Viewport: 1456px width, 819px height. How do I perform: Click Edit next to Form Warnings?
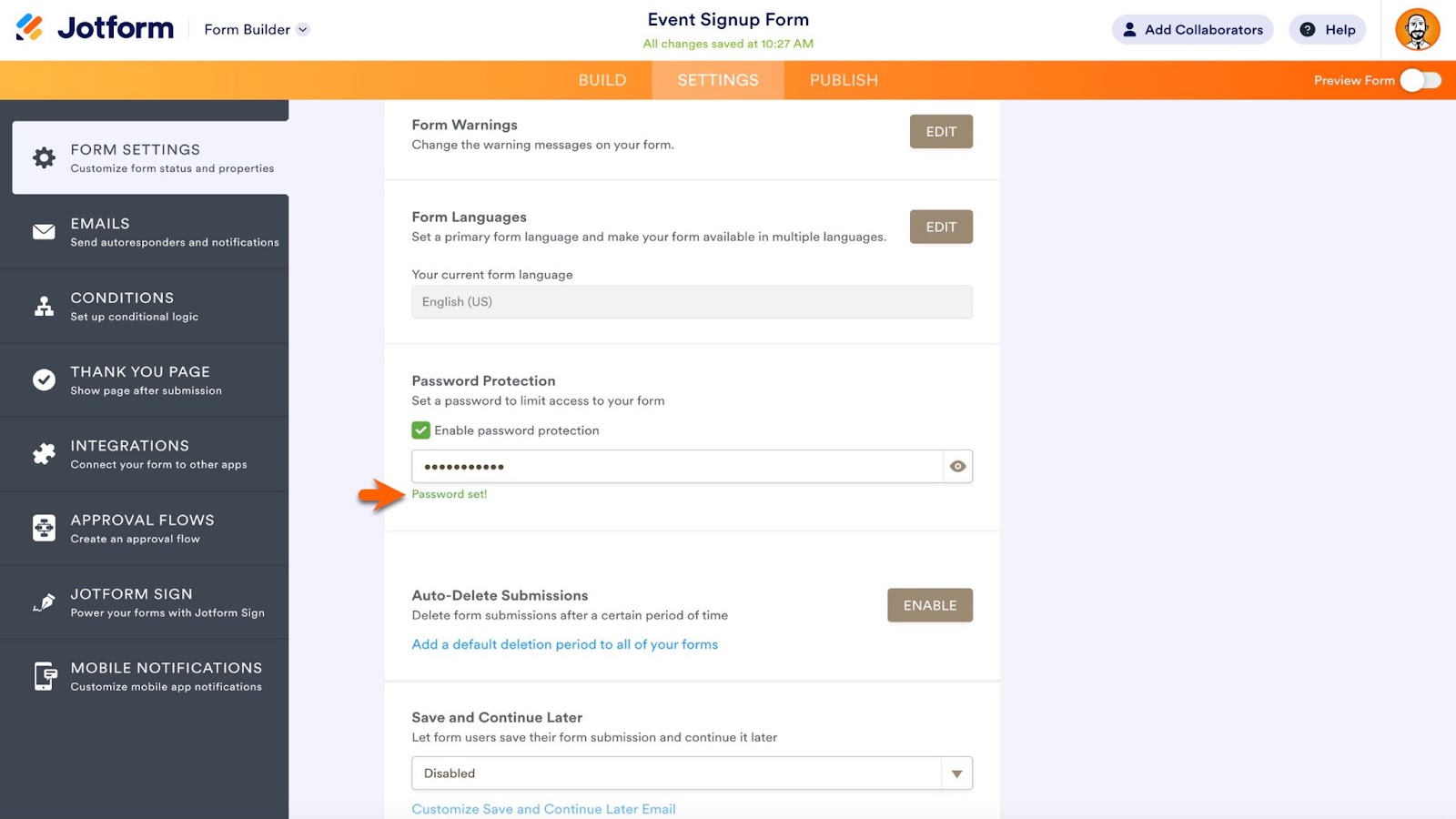(941, 131)
